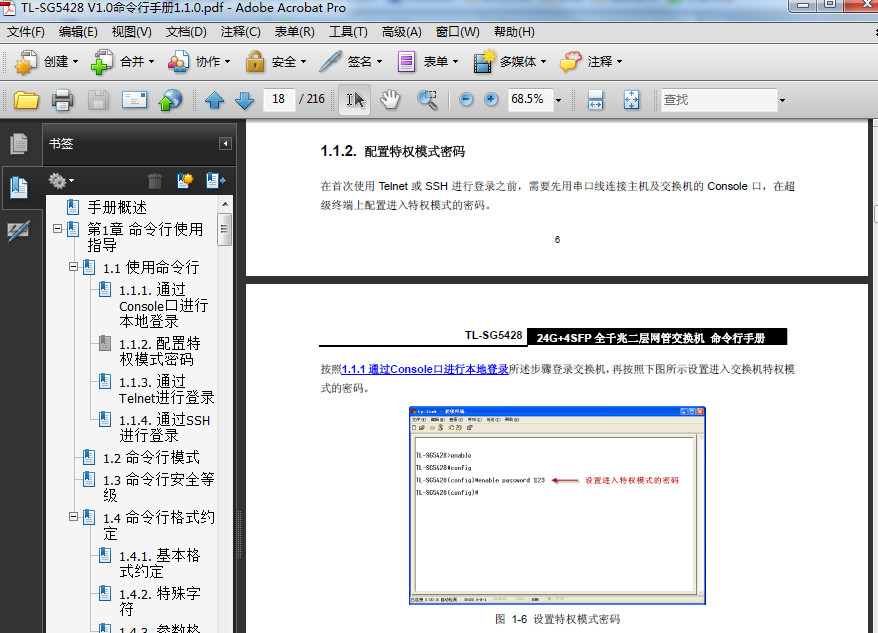878x633 pixels.
Task: Activate the Hand pan tool
Action: 390,100
